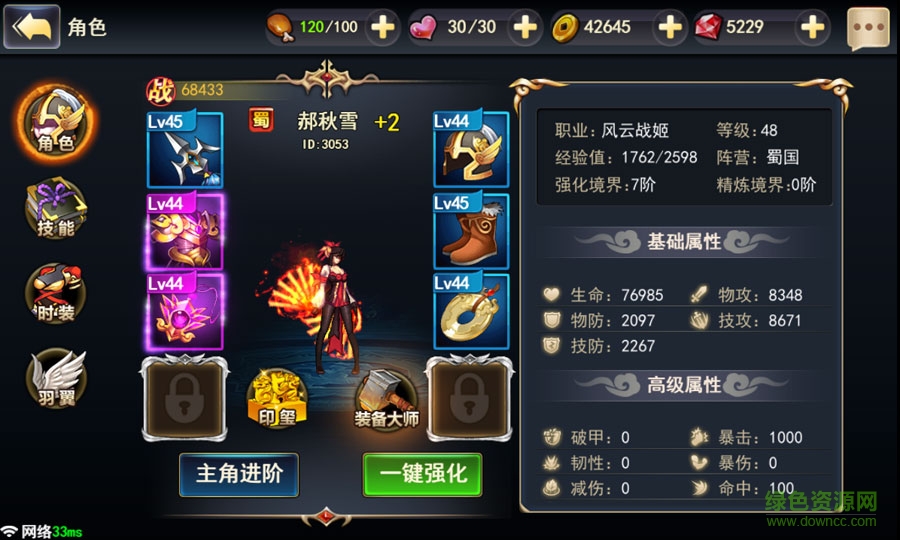This screenshot has width=900, height=540.
Task: Click the 主角进阶 button
Action: pos(239,474)
